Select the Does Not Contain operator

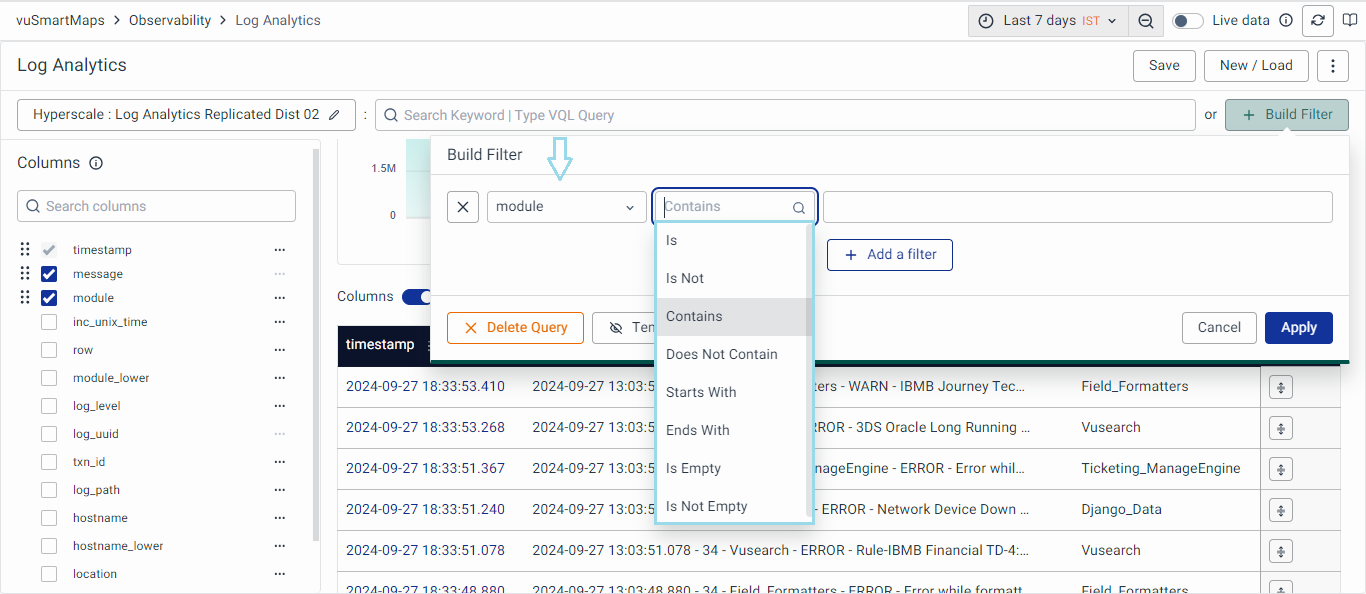tap(722, 354)
